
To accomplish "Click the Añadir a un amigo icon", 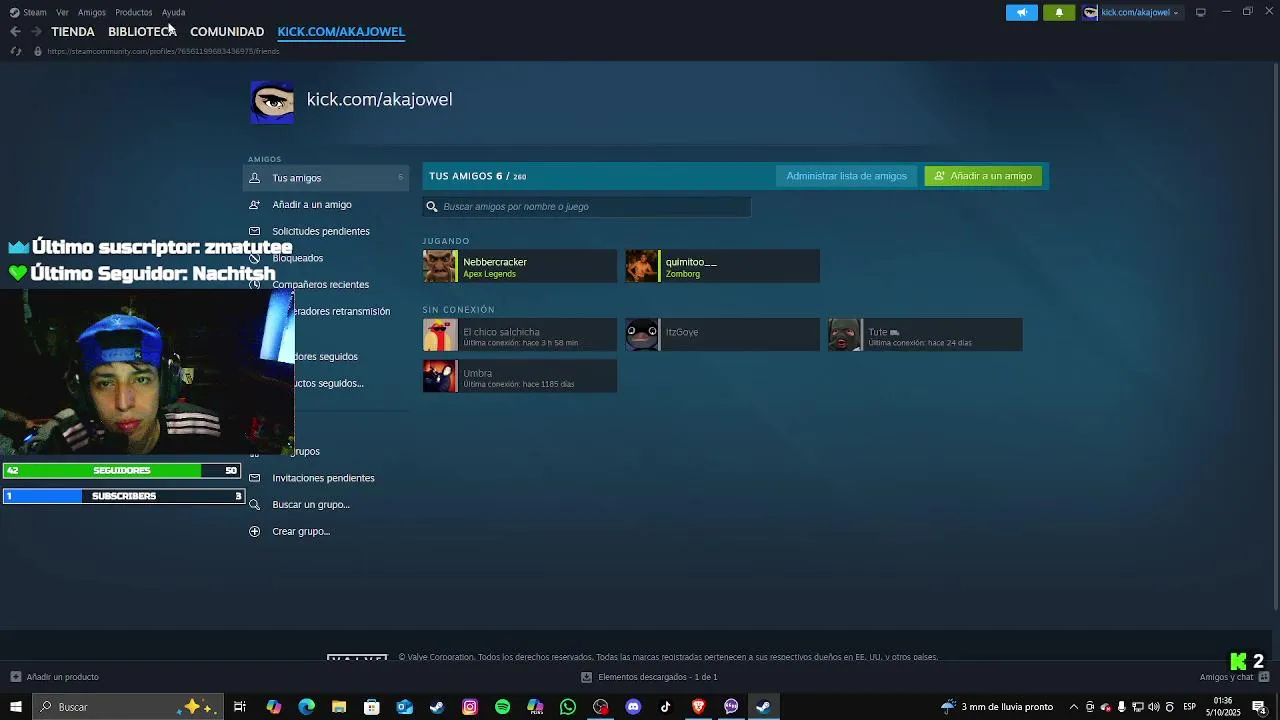I will point(254,204).
